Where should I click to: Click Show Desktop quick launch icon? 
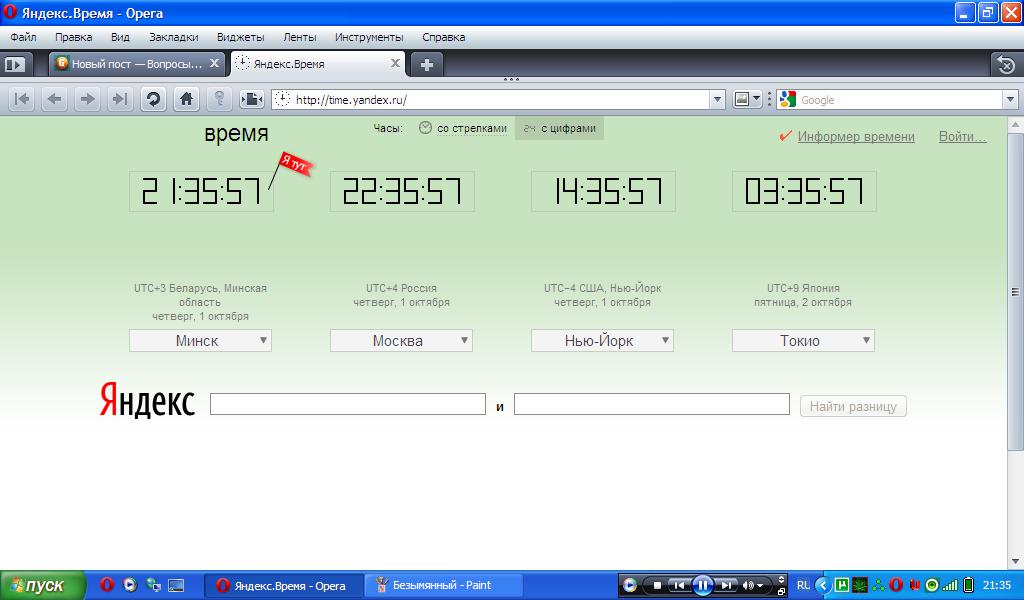176,585
